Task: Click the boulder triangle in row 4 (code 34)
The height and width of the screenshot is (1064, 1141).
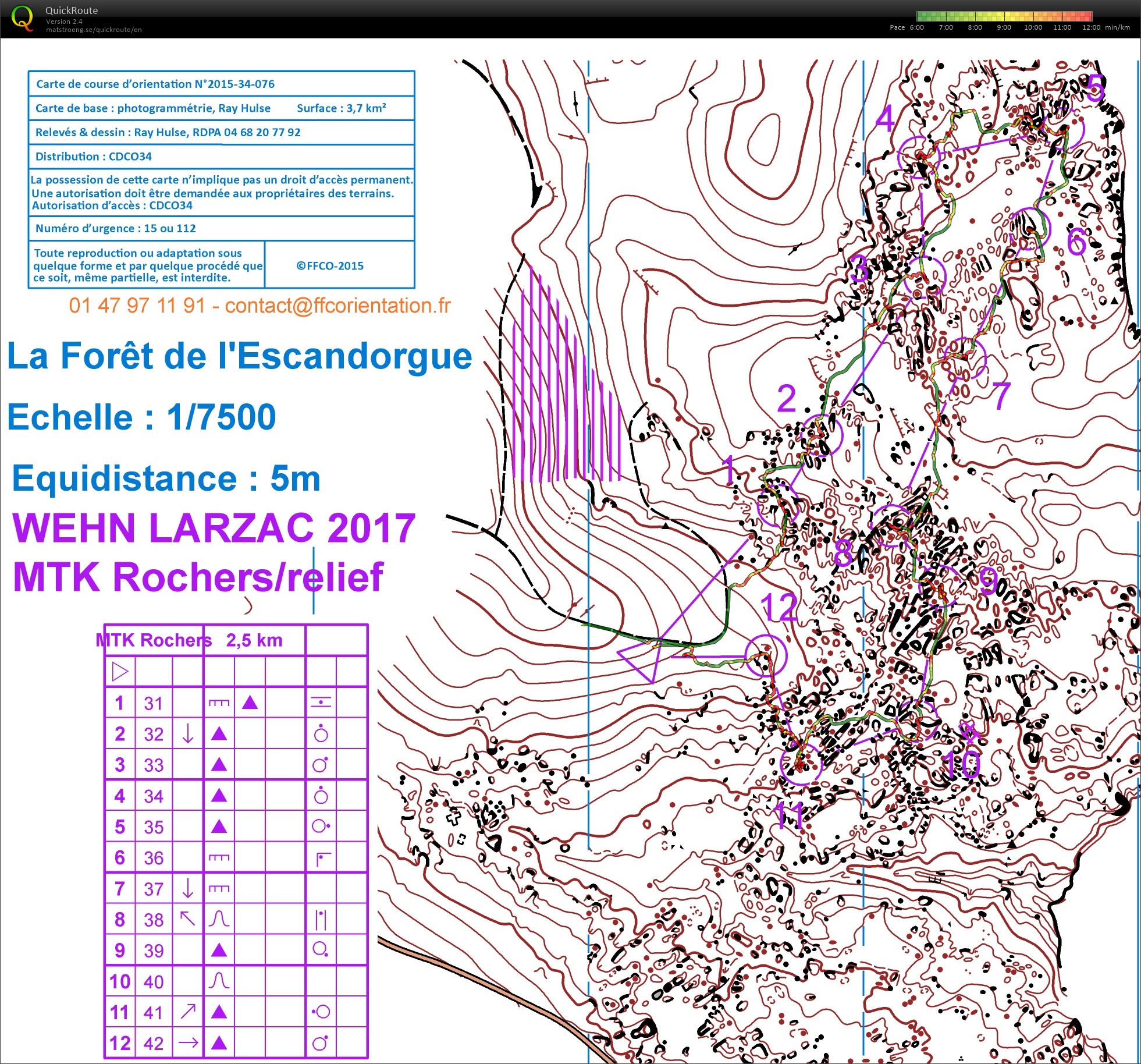Action: pyautogui.click(x=219, y=795)
